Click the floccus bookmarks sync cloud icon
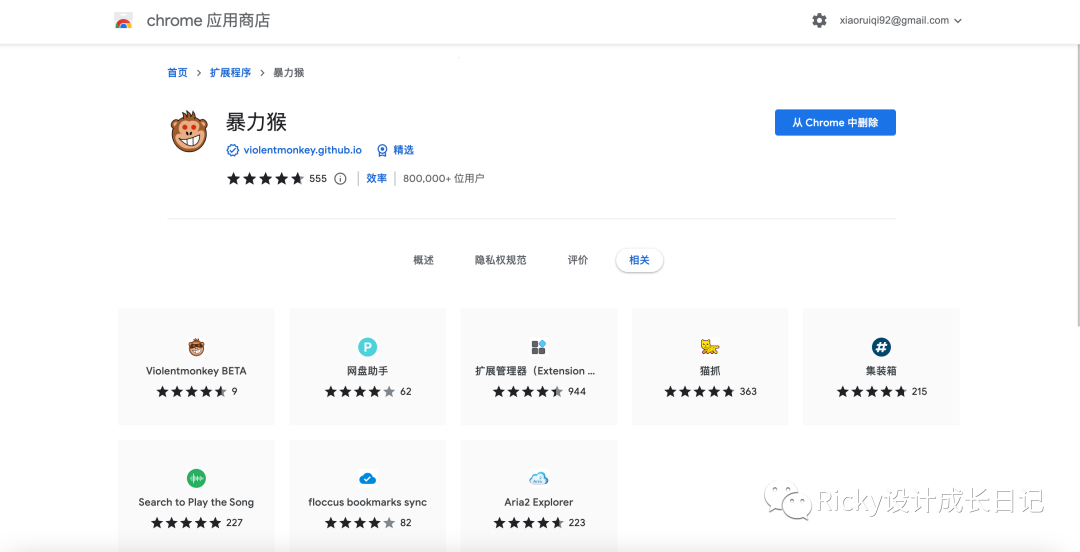This screenshot has height=552, width=1080. pos(368,478)
